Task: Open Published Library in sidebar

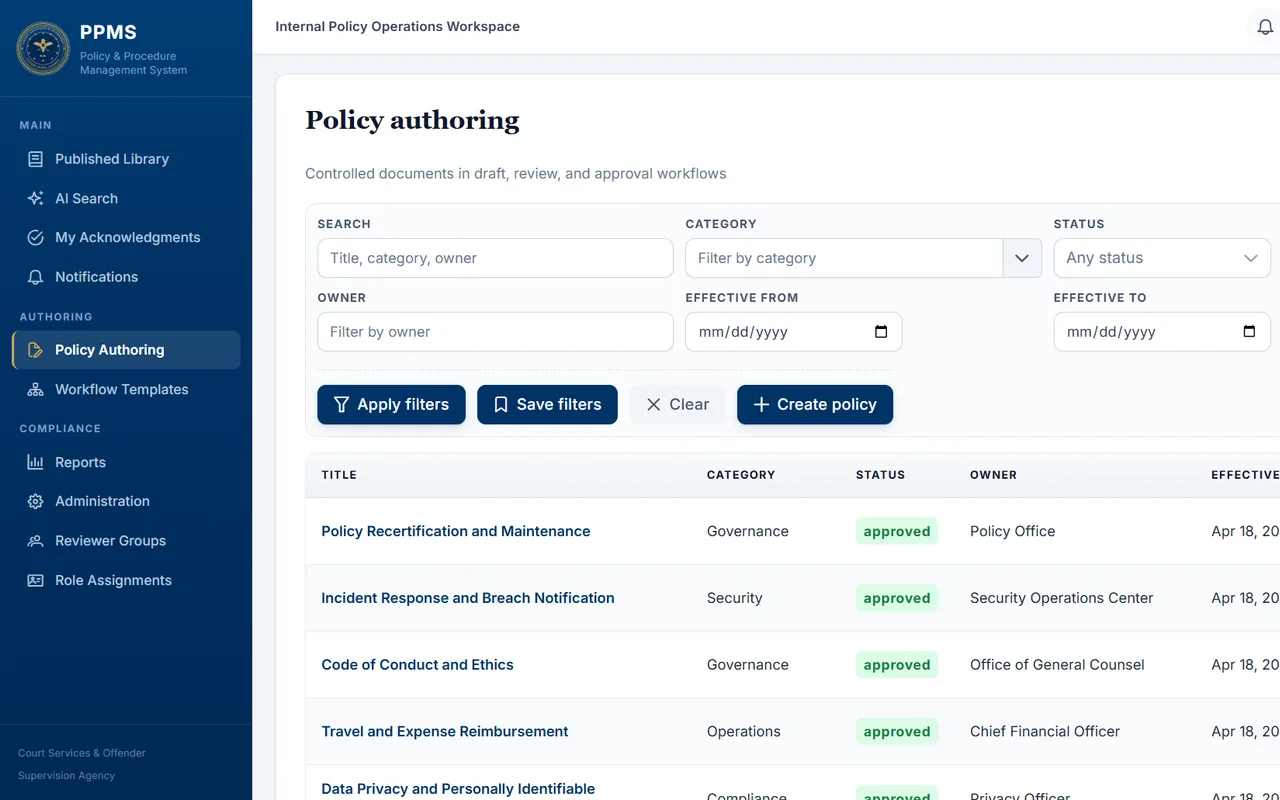Action: coord(126,159)
